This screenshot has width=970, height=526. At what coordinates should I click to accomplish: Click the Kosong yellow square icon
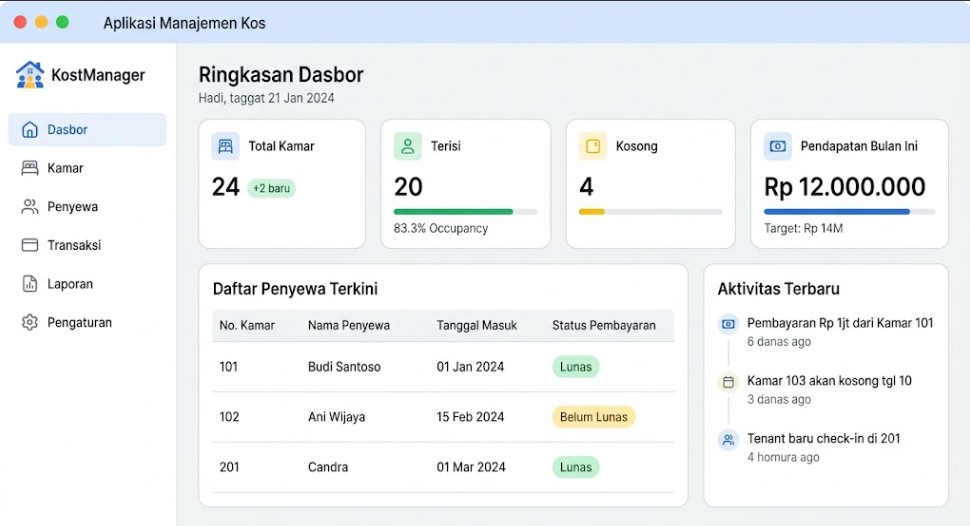coord(593,147)
